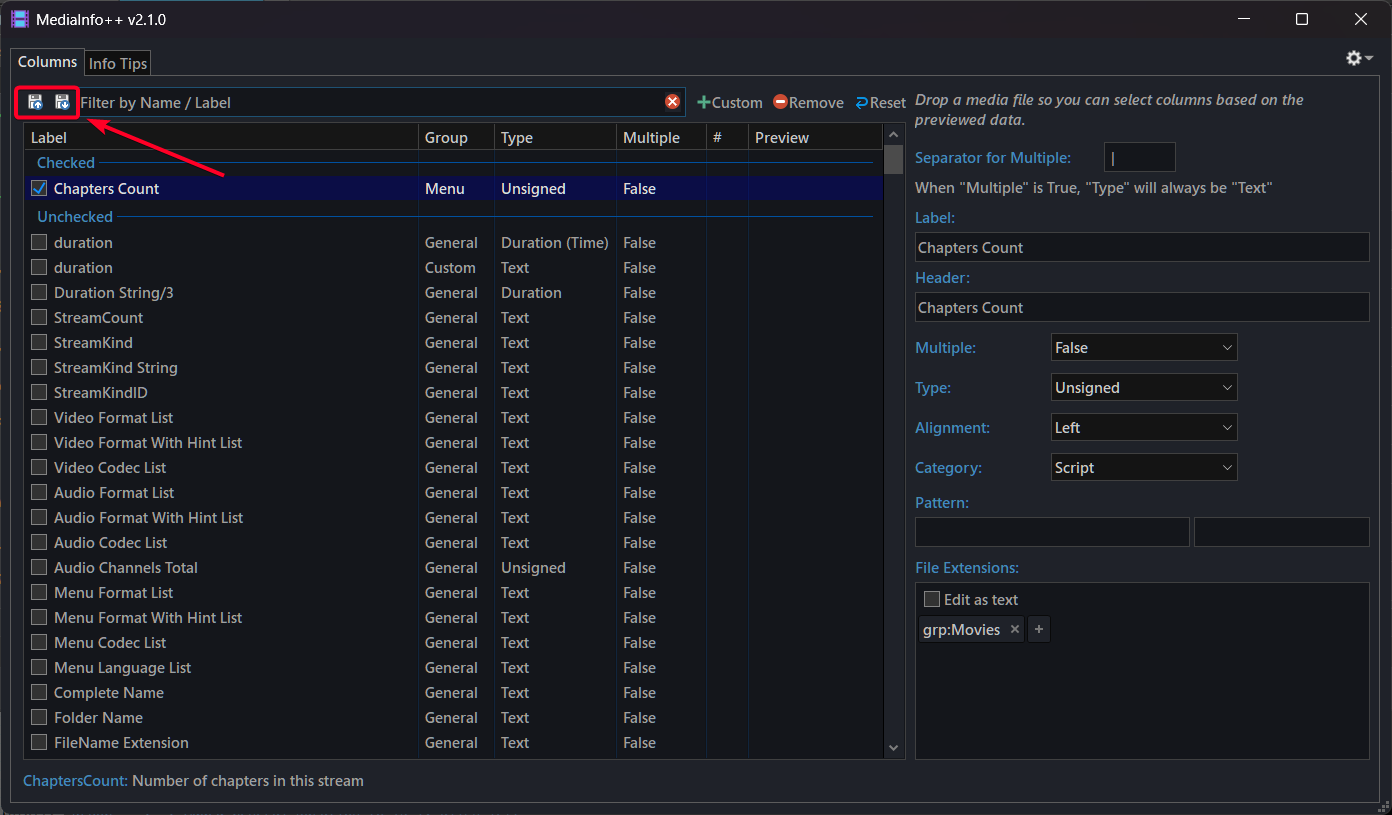Enable the Edit as text checkbox
The height and width of the screenshot is (815, 1392).
[x=932, y=599]
